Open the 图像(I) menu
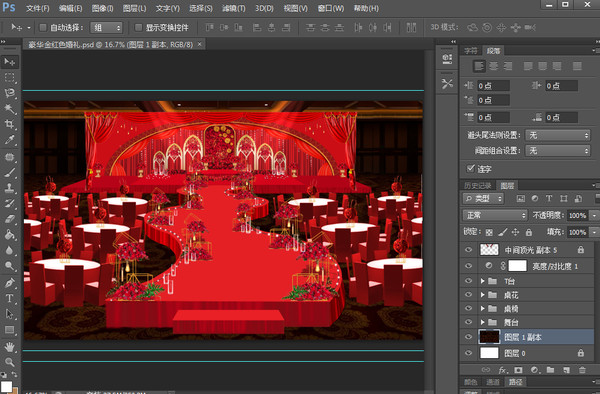 coord(103,8)
